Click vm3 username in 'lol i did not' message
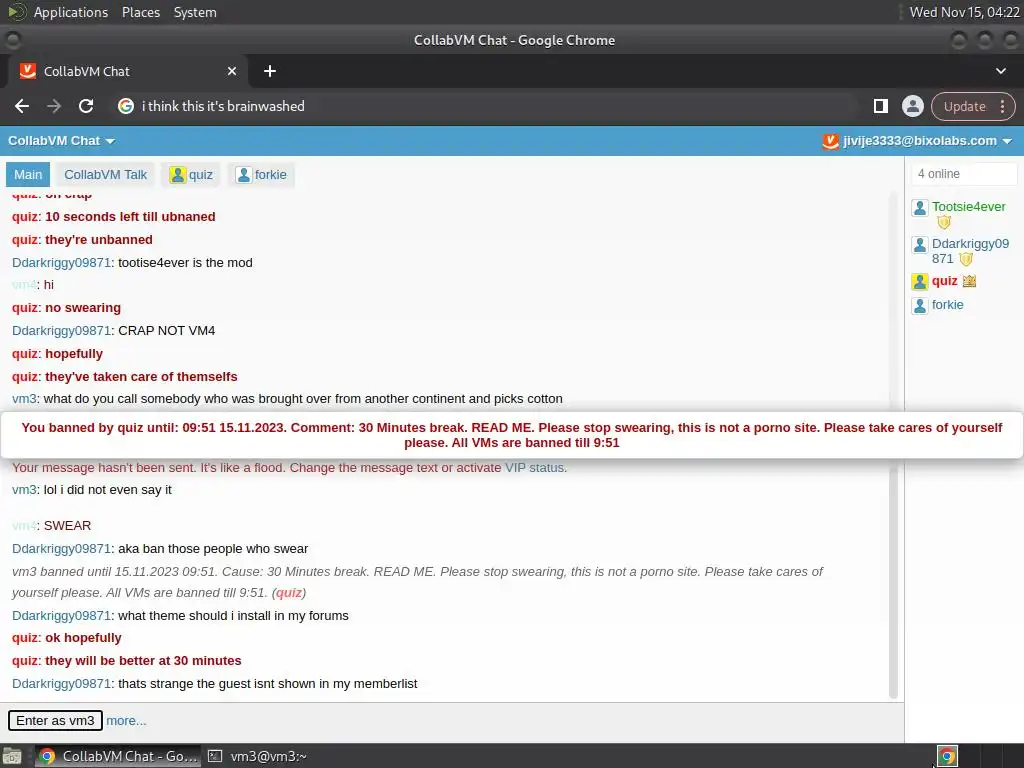 pyautogui.click(x=24, y=490)
